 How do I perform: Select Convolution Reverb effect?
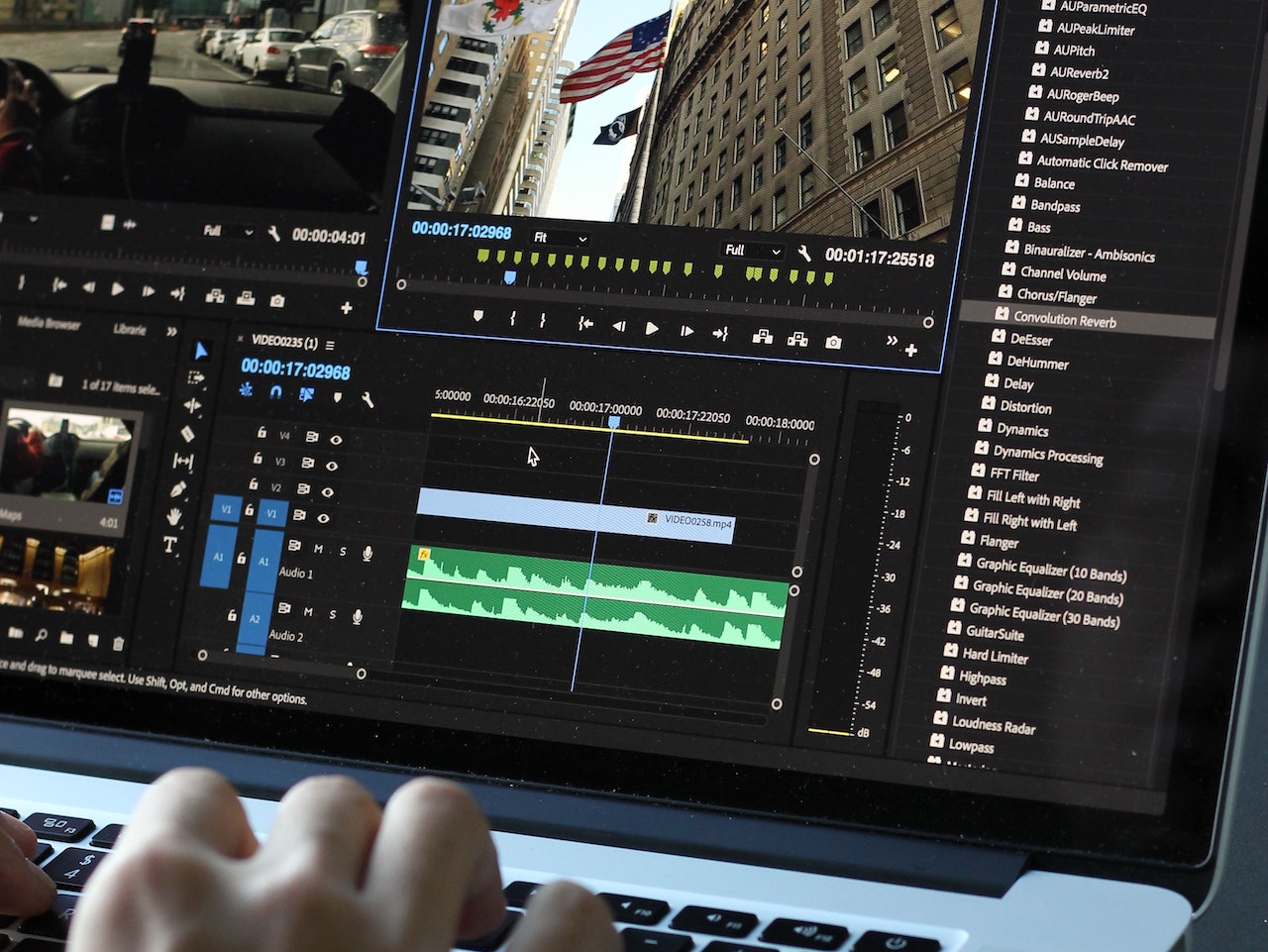1065,320
